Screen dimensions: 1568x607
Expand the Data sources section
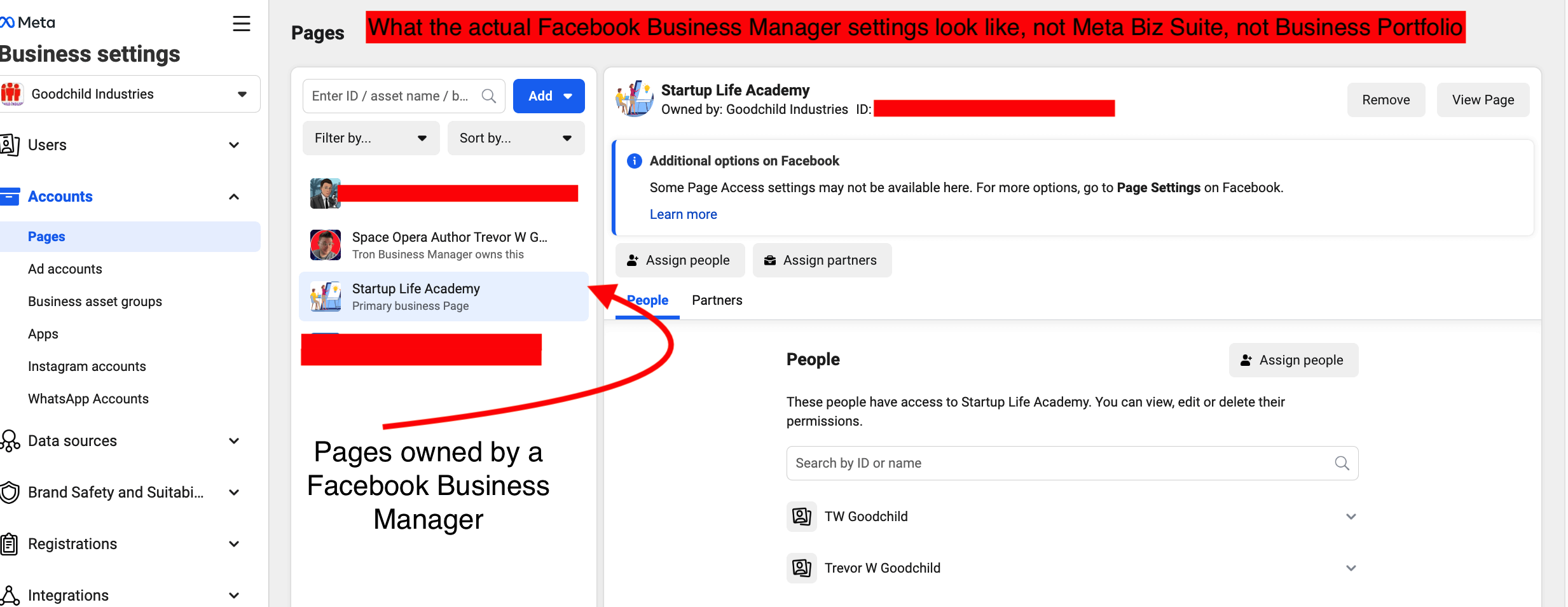click(x=234, y=441)
